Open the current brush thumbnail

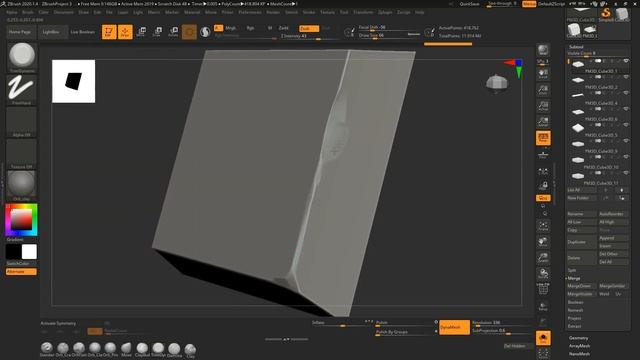point(22,57)
